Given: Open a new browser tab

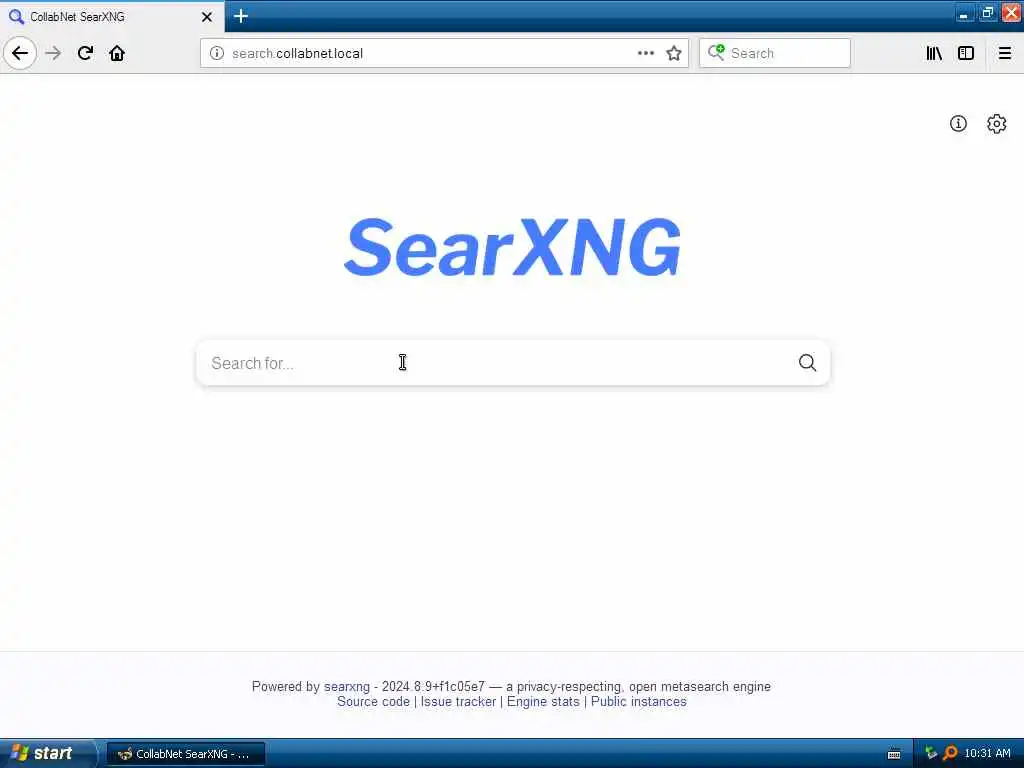Looking at the screenshot, I should [241, 16].
